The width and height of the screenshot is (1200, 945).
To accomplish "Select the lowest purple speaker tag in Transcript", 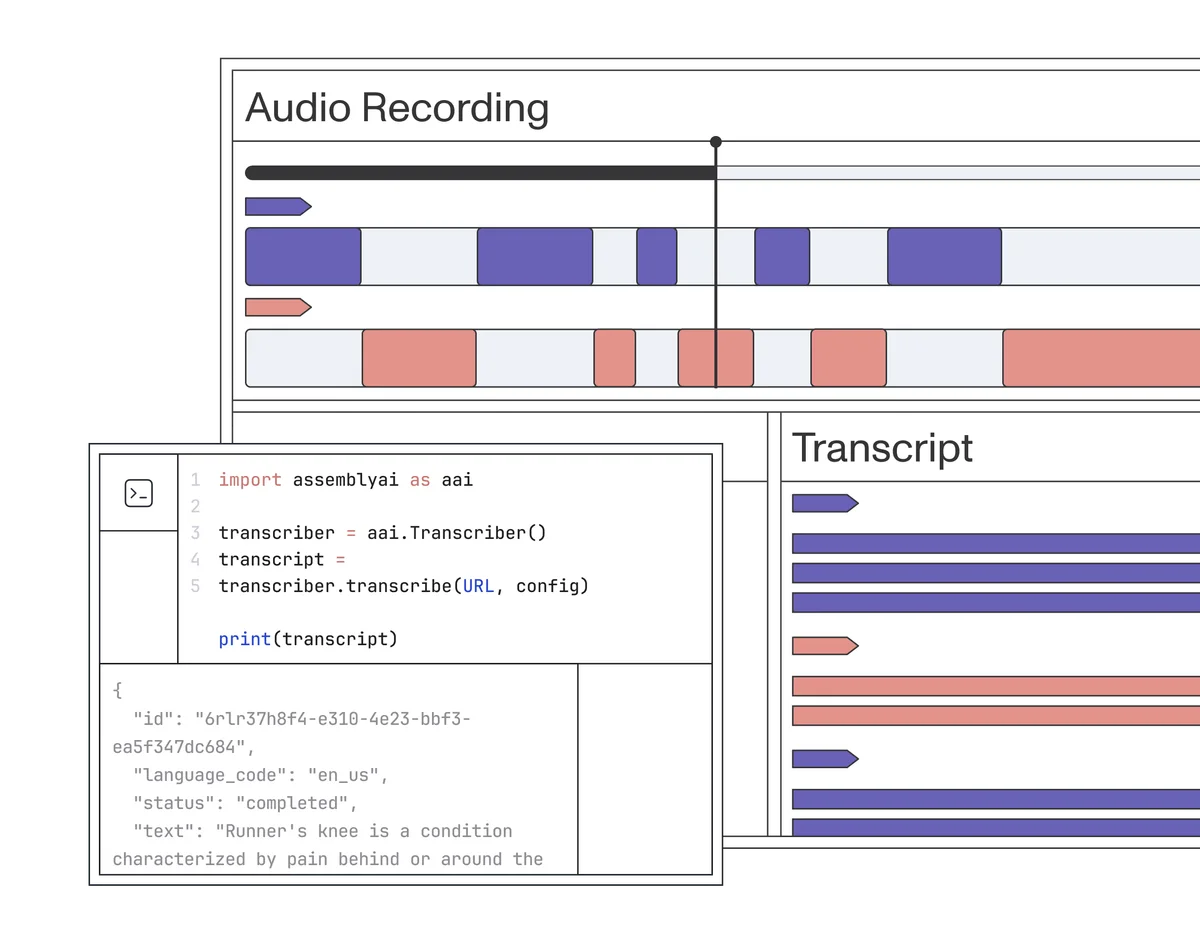I will tap(822, 758).
